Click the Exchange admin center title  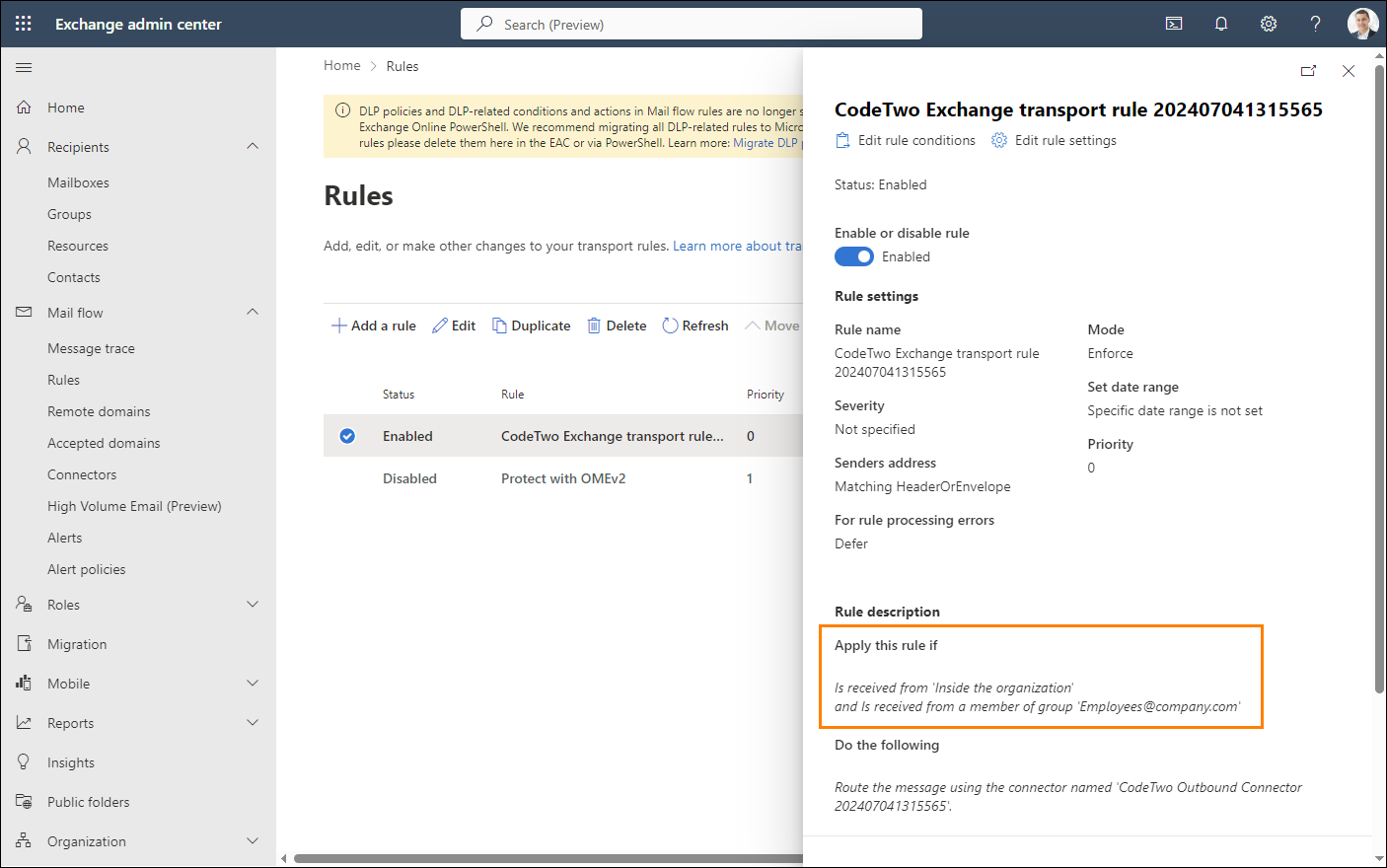[138, 24]
